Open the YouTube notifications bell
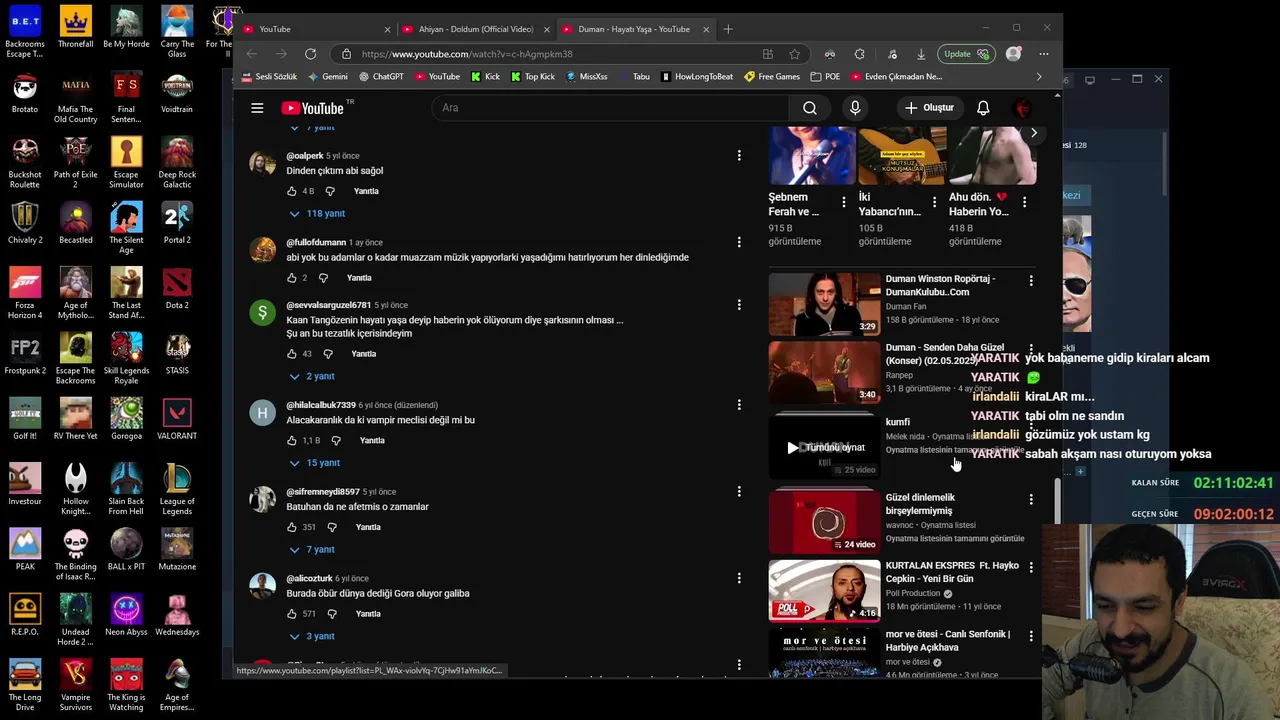1280x720 pixels. tap(983, 108)
